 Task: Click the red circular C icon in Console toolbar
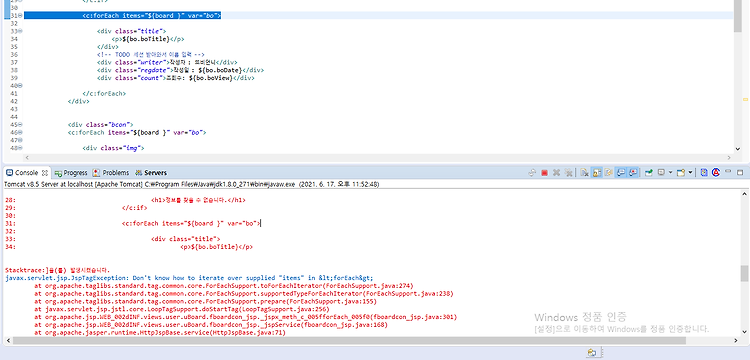click(x=716, y=173)
